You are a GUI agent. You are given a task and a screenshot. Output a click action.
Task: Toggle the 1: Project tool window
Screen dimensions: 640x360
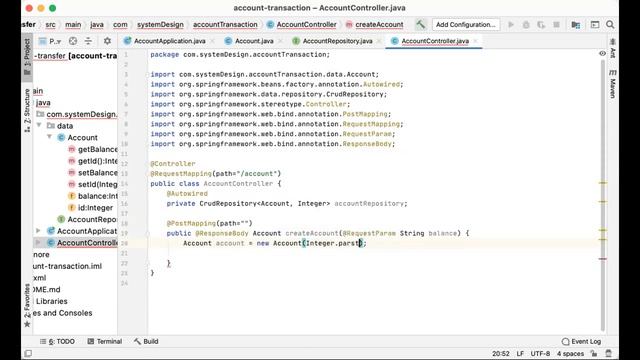(x=27, y=57)
